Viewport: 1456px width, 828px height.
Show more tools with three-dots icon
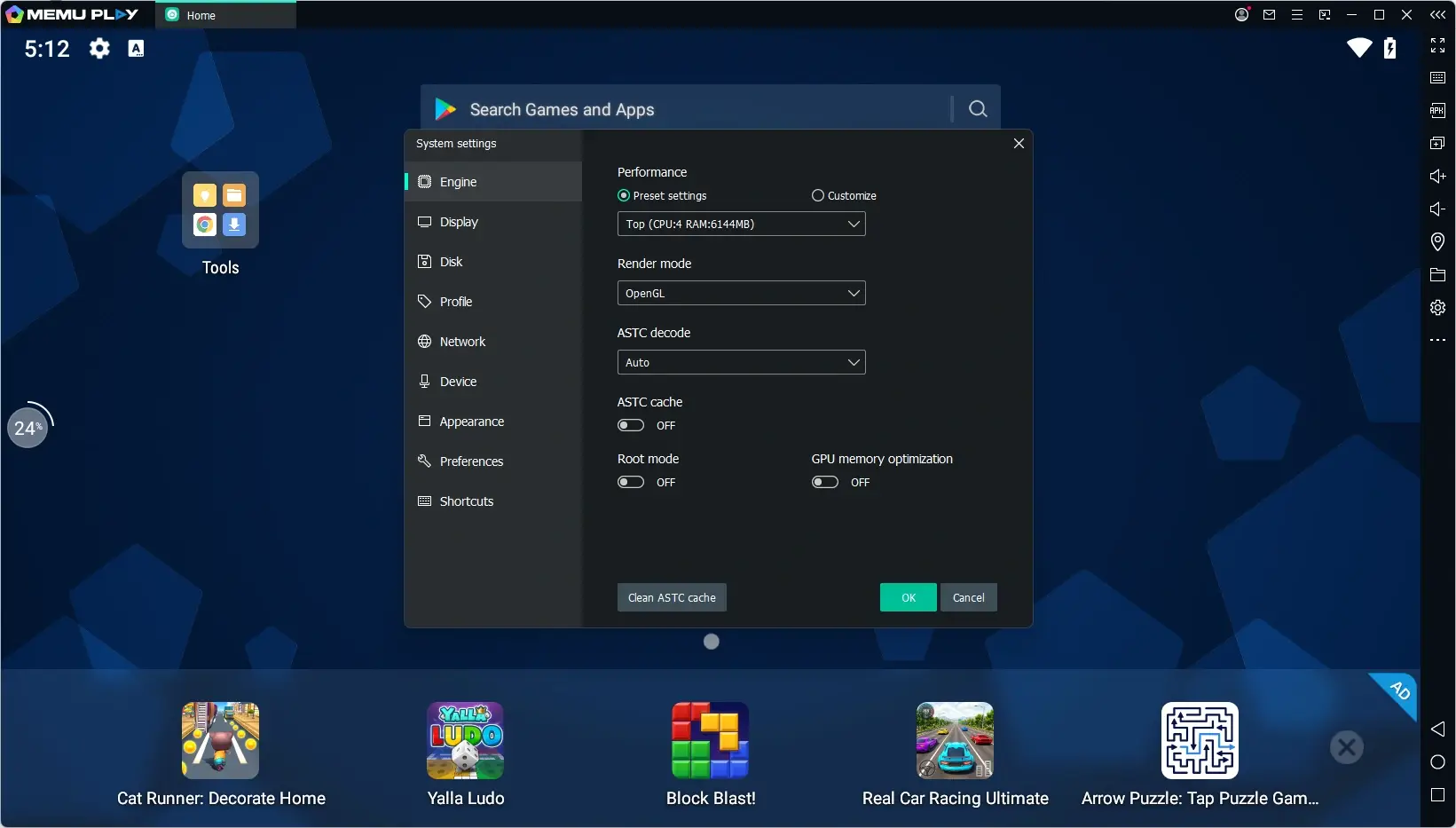click(x=1437, y=340)
